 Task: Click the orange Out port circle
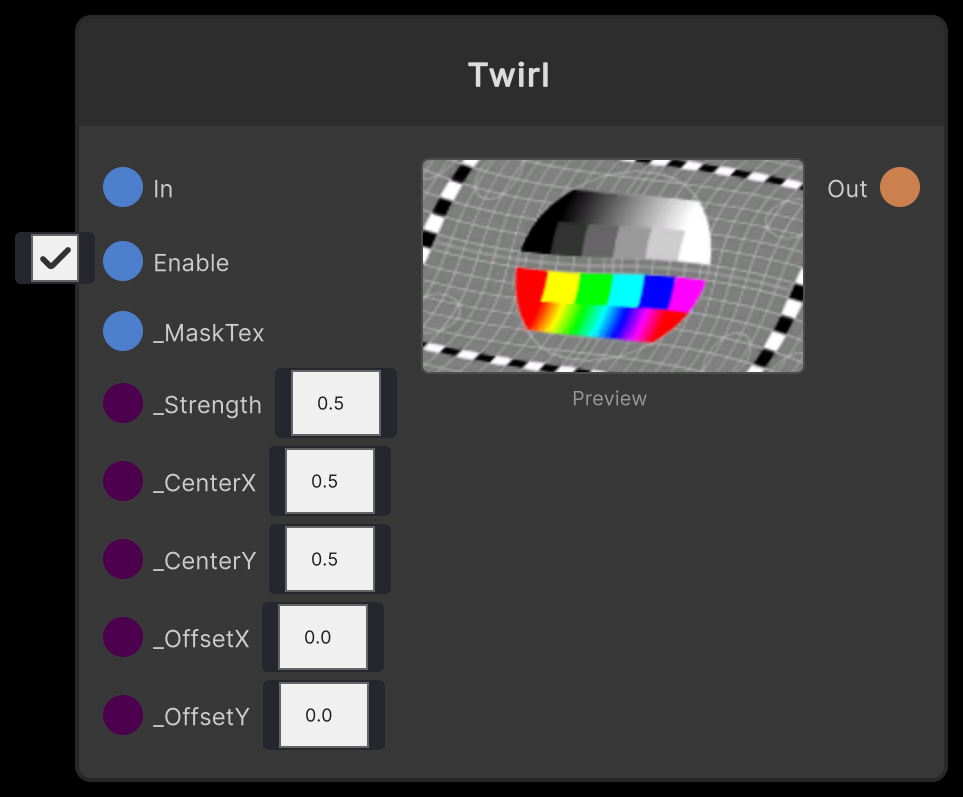click(x=899, y=187)
